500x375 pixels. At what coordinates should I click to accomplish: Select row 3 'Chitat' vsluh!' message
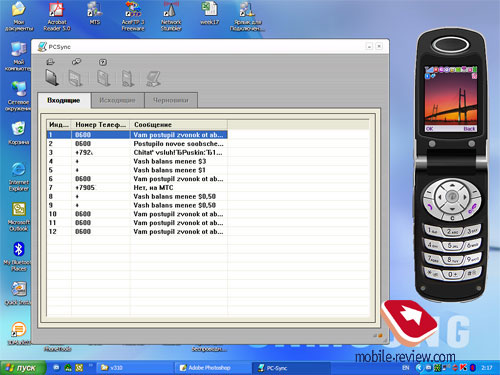coord(137,152)
